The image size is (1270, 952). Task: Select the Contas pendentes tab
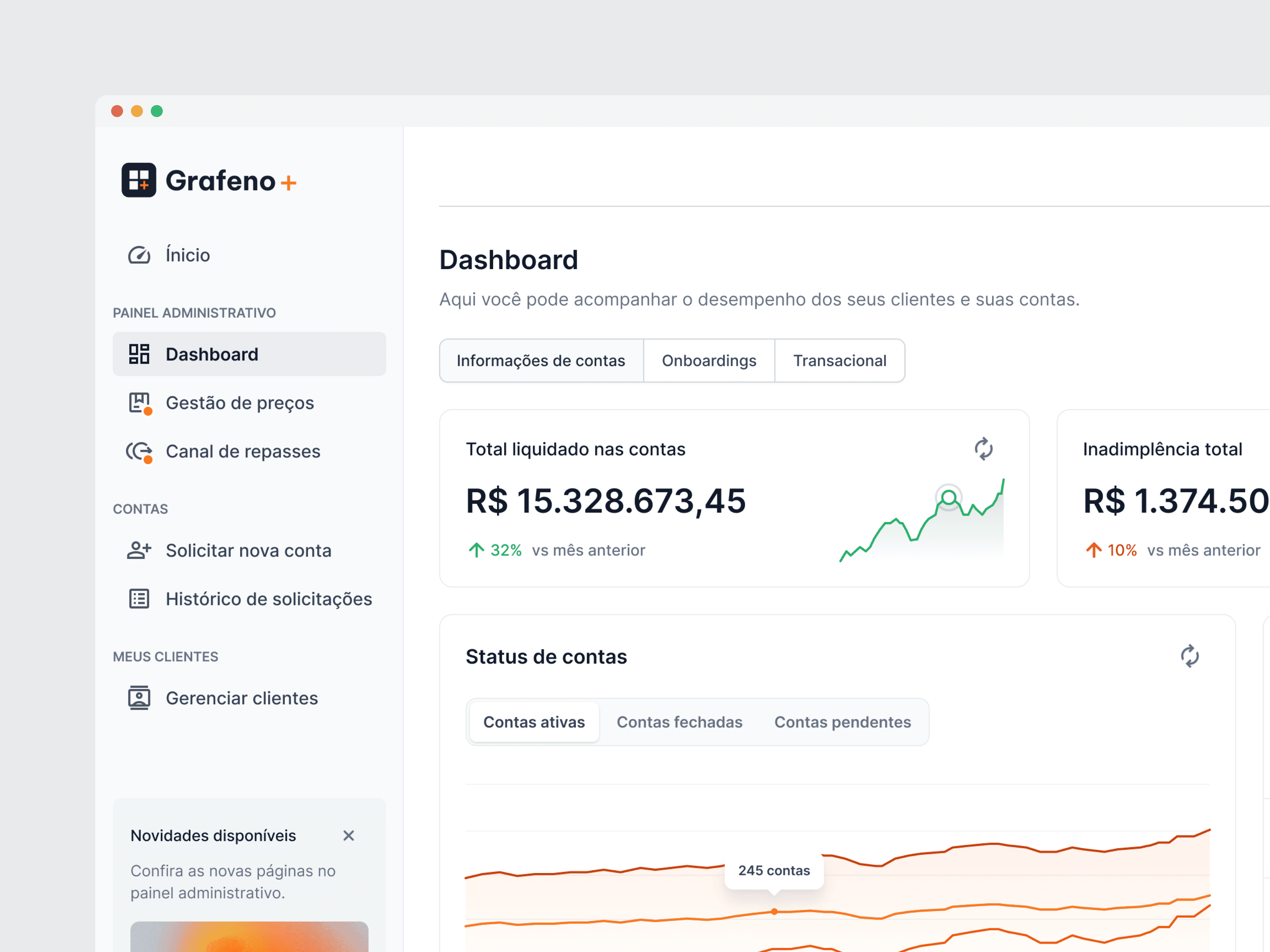pos(842,722)
